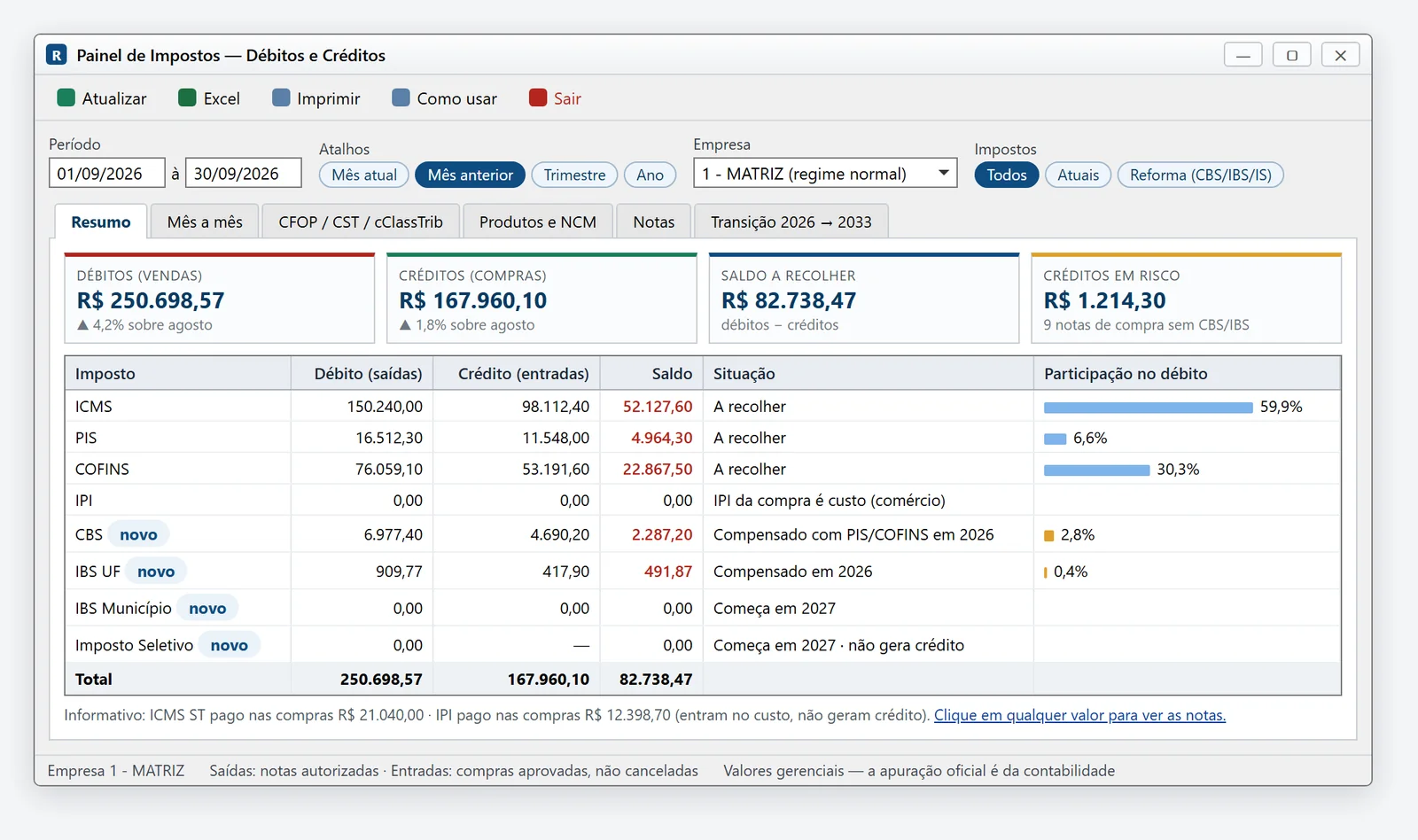Click the period end date field
This screenshot has height=840, width=1418.
pos(243,174)
